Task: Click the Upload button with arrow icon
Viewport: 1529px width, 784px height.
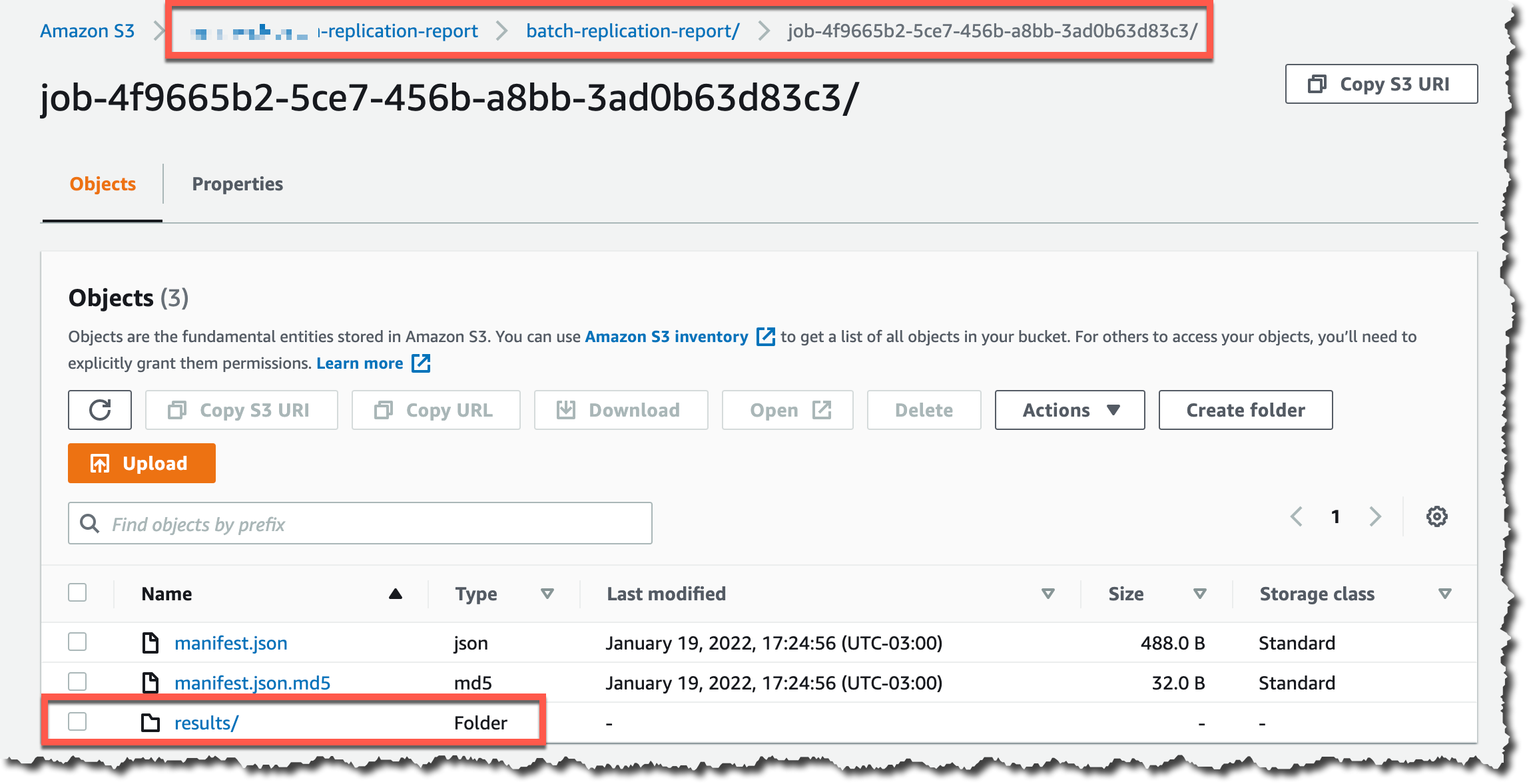Action: [x=141, y=463]
